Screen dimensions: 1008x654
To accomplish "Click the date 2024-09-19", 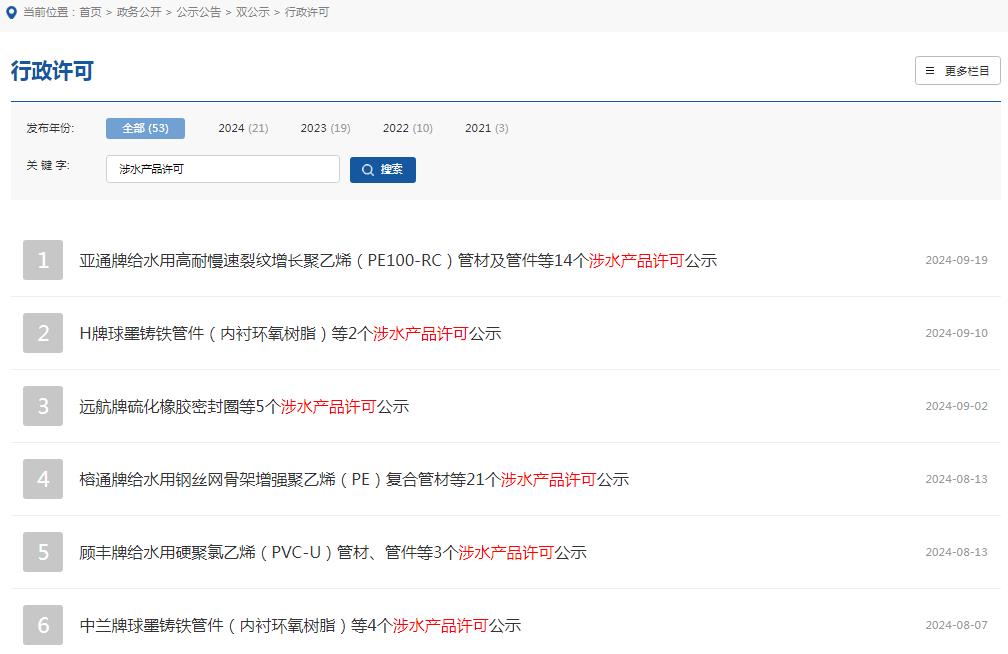I will [956, 260].
